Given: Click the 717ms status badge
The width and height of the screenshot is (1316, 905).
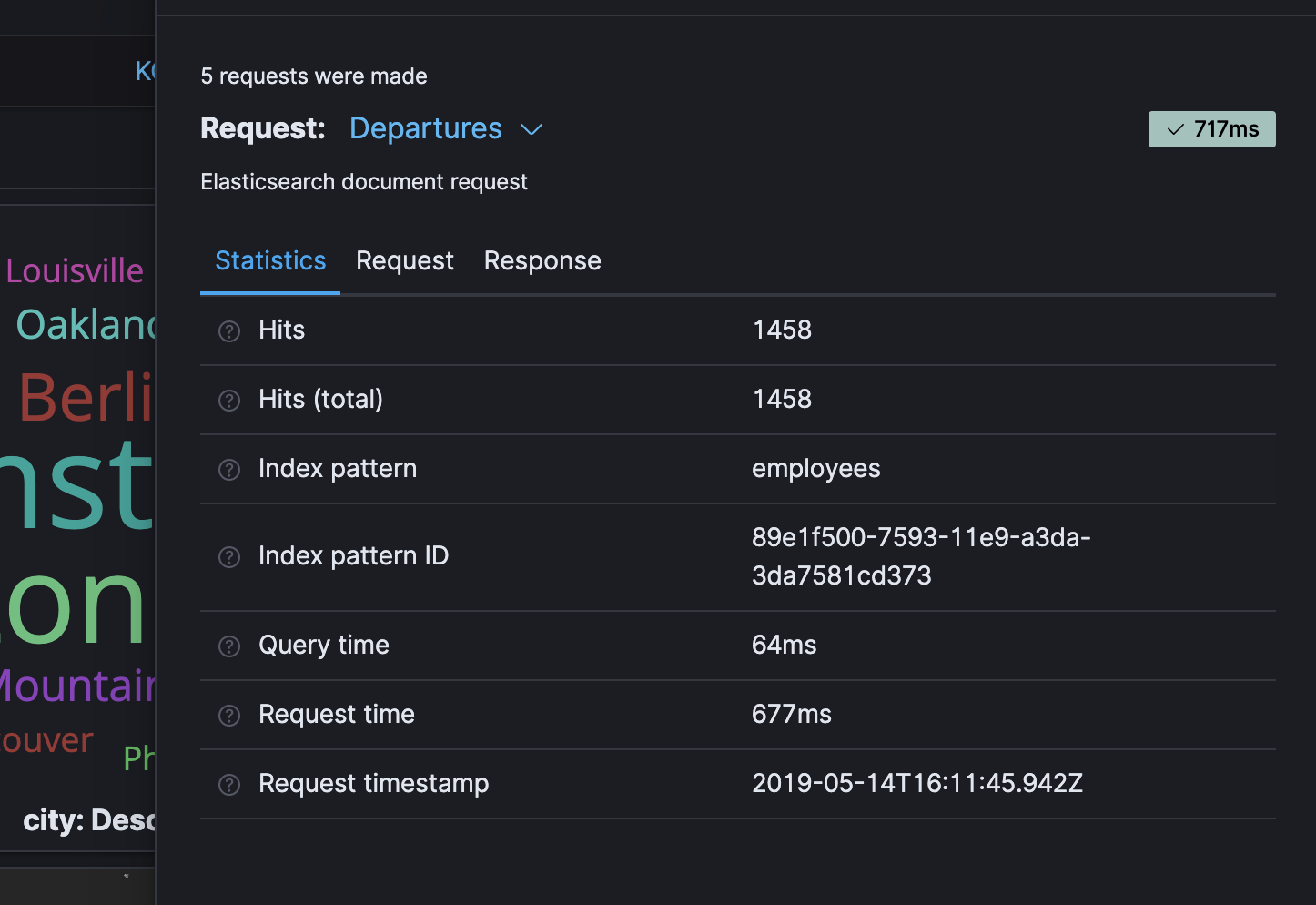Looking at the screenshot, I should (1212, 129).
